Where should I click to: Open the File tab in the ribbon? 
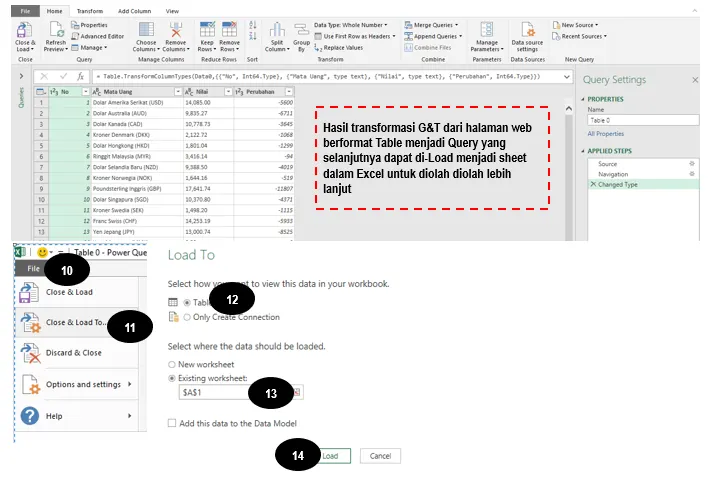25,11
